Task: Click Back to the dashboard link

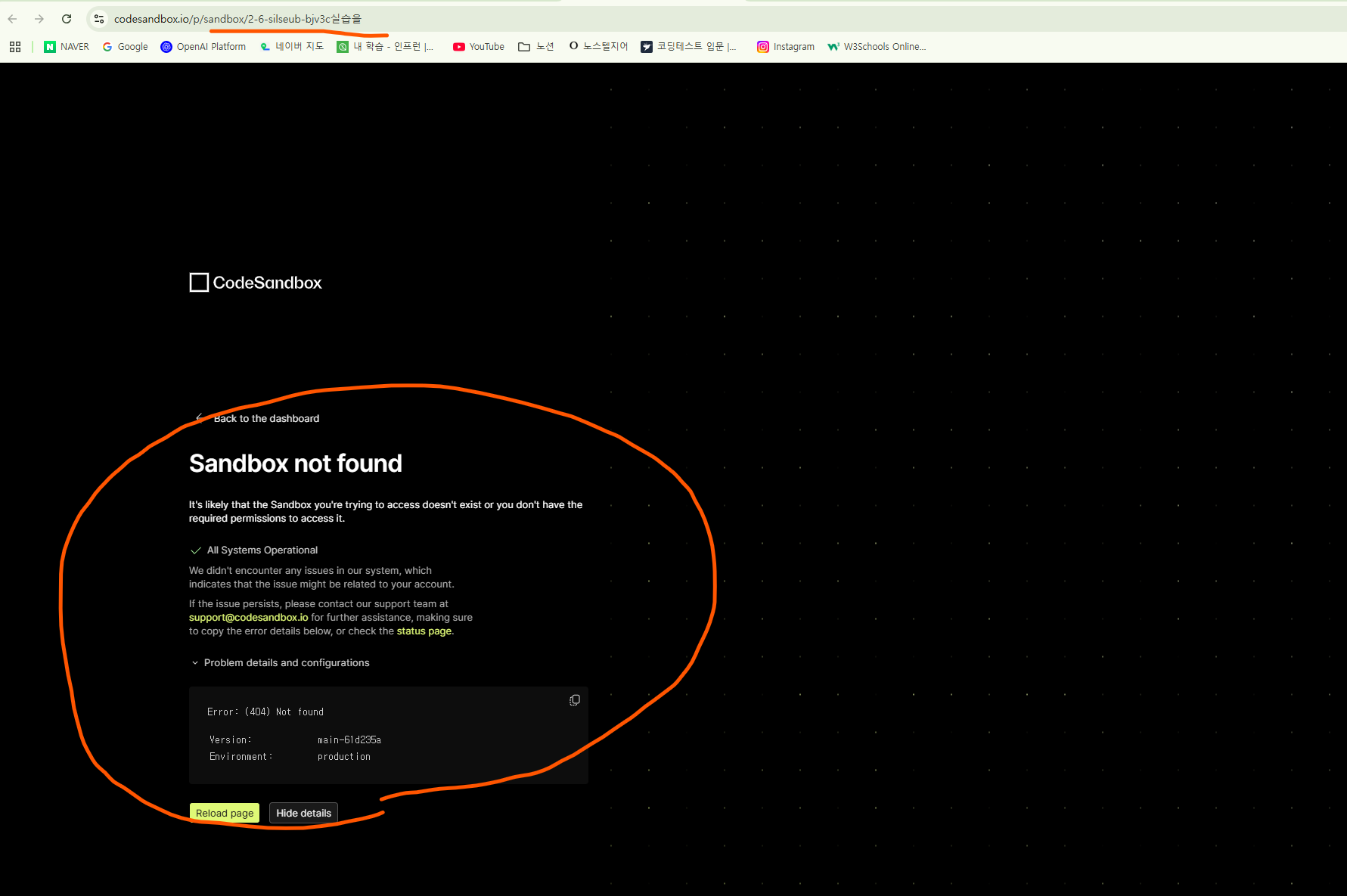Action: click(x=258, y=418)
